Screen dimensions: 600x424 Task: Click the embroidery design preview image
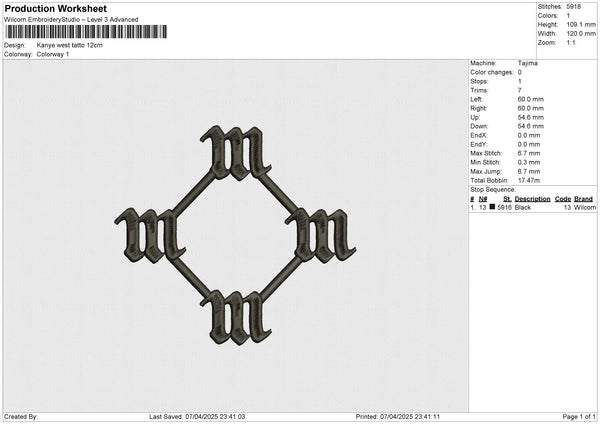click(x=235, y=235)
